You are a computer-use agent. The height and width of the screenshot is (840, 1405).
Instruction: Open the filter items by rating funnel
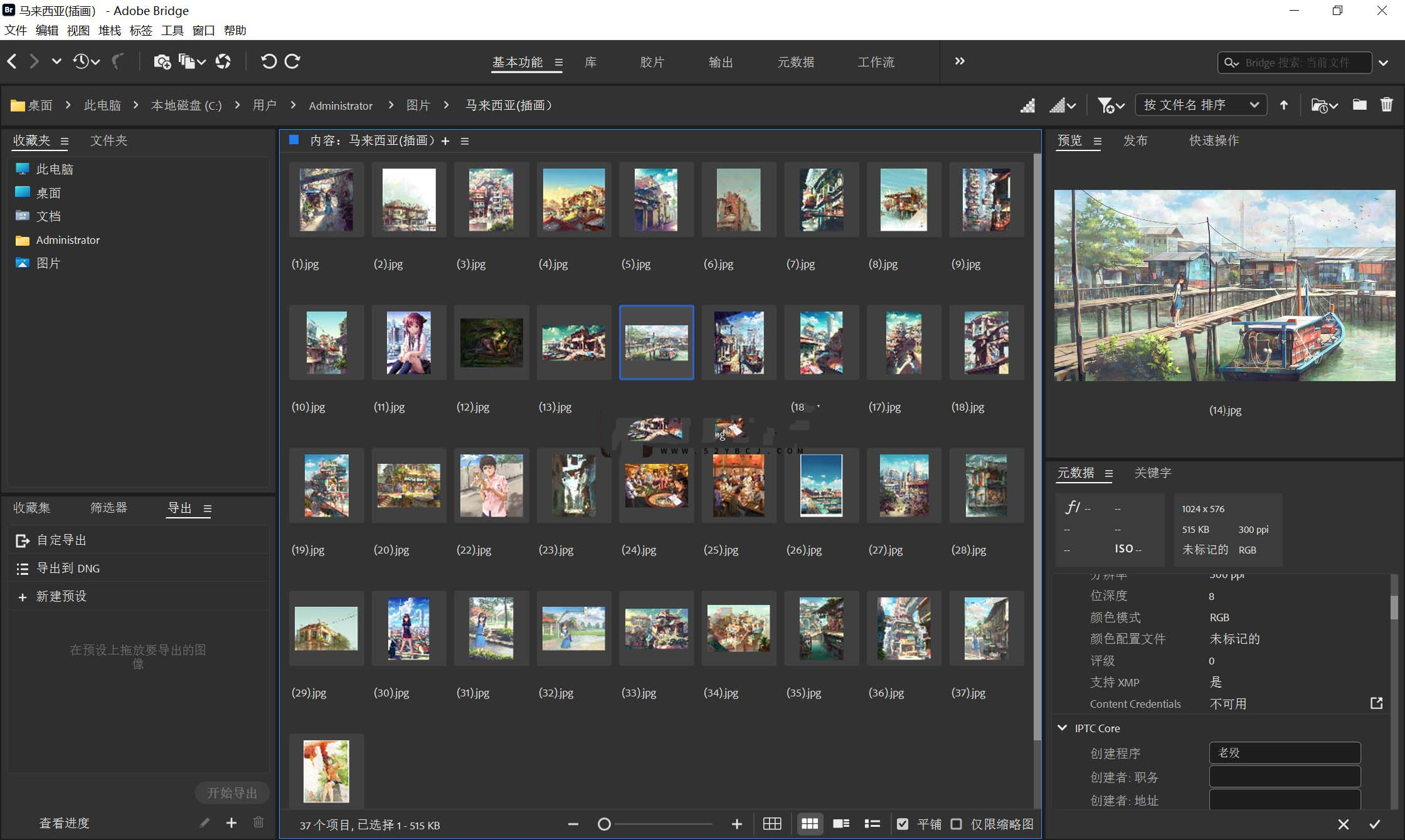pyautogui.click(x=1110, y=105)
